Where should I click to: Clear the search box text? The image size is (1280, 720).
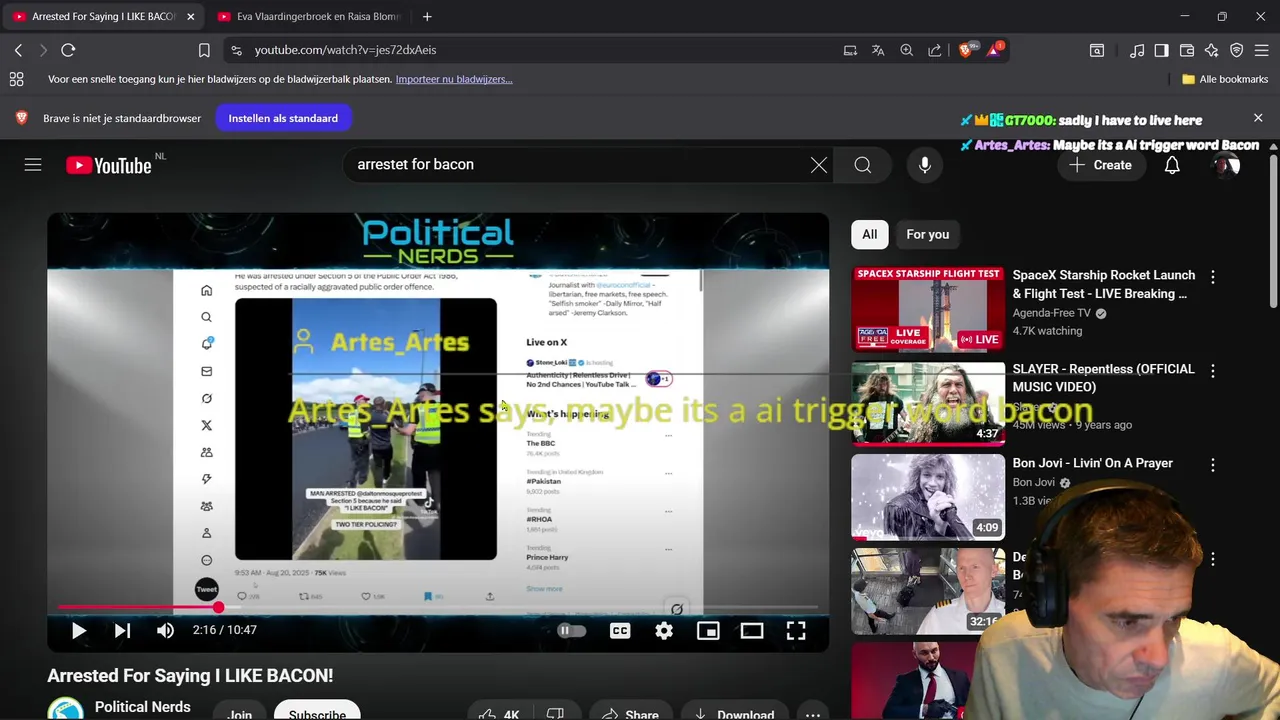819,165
